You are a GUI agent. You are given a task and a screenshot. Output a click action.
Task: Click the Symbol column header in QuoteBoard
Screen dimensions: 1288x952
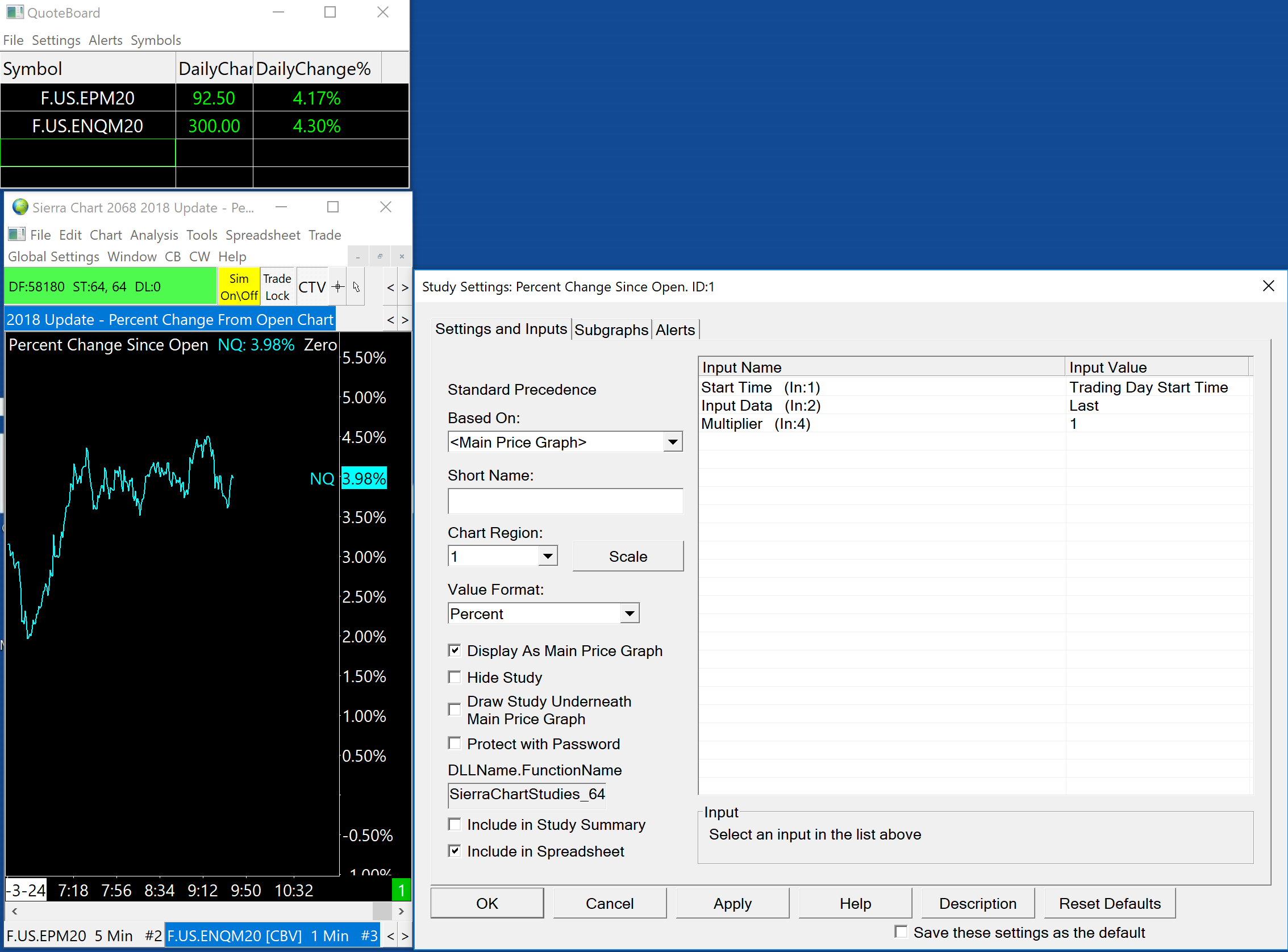(88, 69)
